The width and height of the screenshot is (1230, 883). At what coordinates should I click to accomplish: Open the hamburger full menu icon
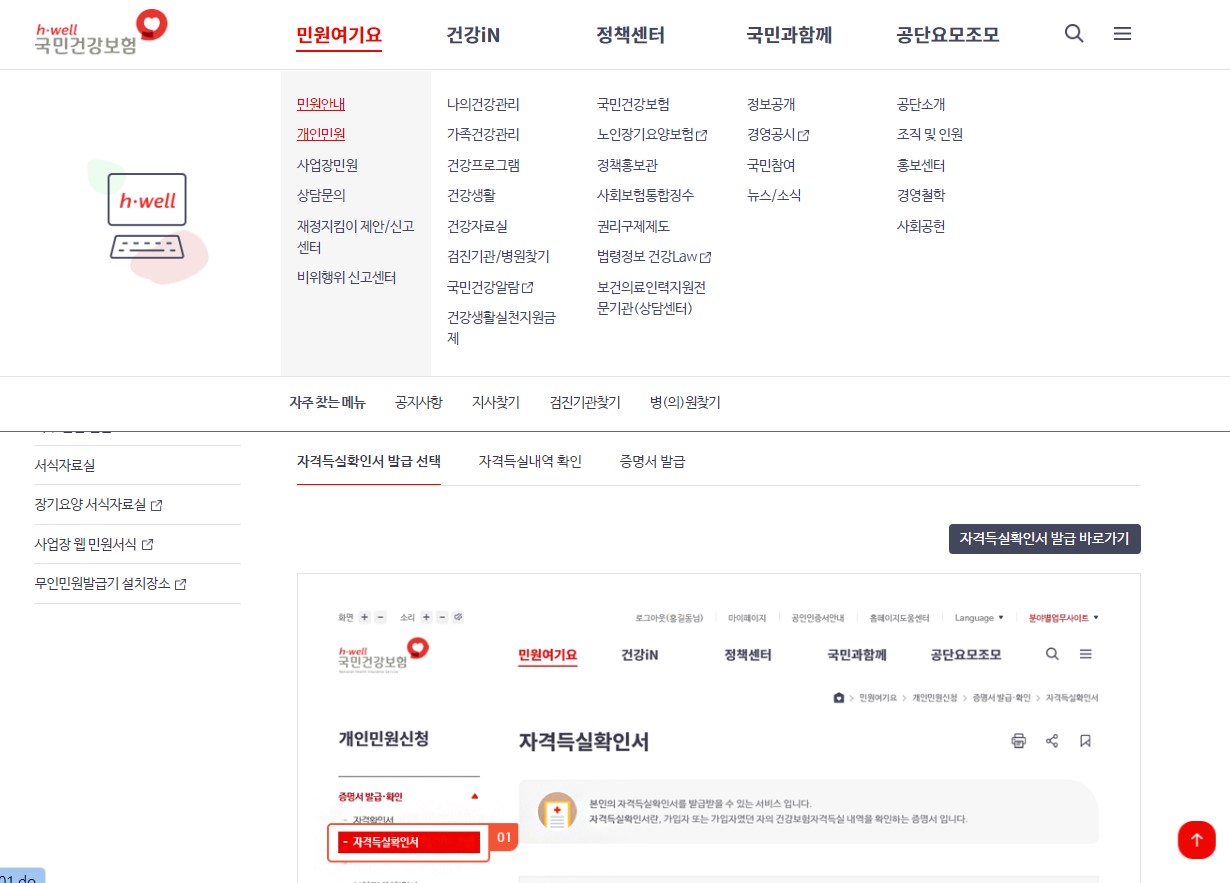click(x=1122, y=34)
